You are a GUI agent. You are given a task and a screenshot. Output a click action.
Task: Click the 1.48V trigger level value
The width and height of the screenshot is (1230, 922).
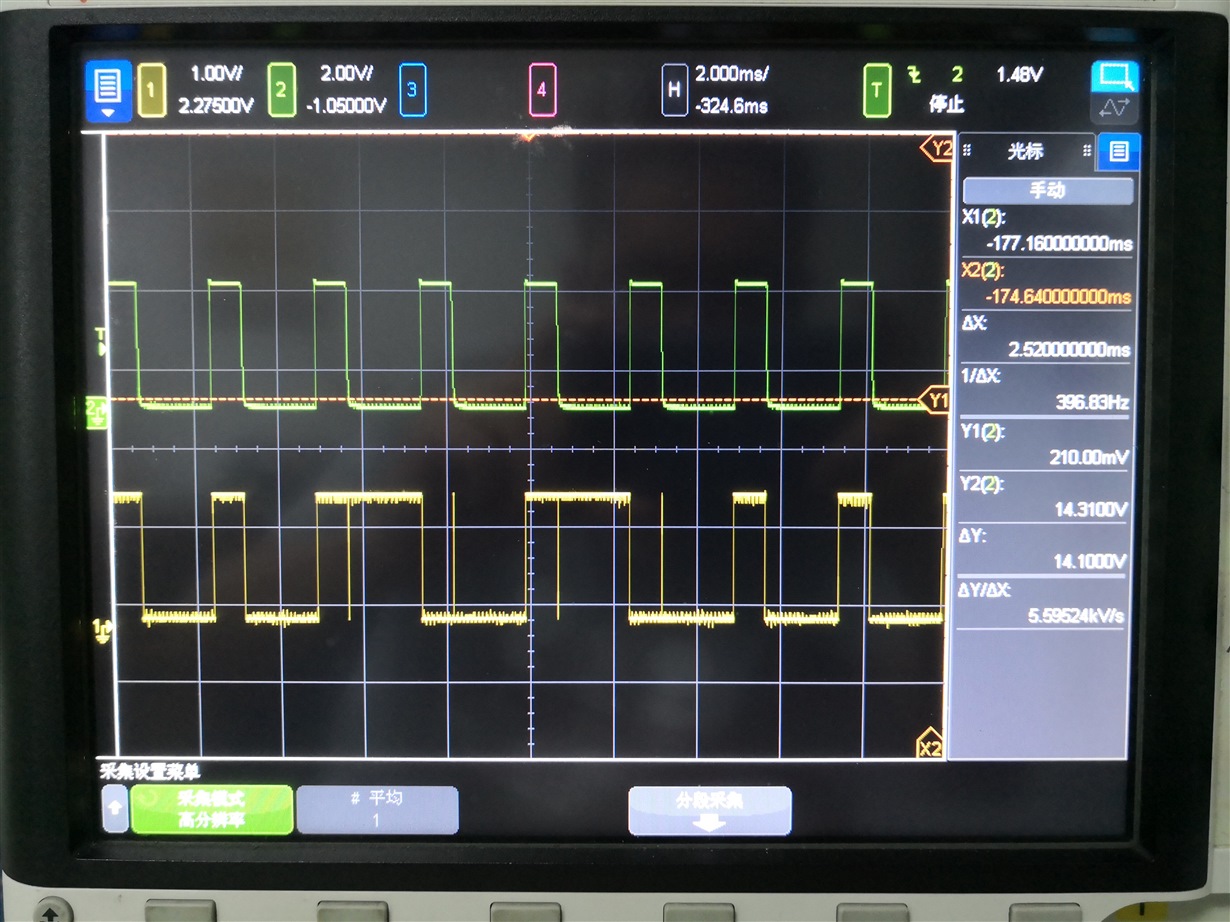[x=1020, y=74]
